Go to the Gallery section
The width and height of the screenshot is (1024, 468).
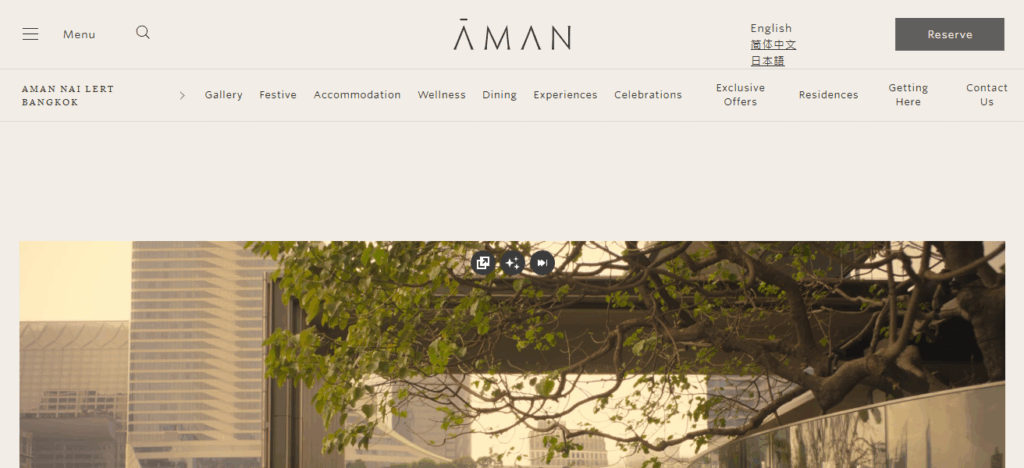click(223, 95)
